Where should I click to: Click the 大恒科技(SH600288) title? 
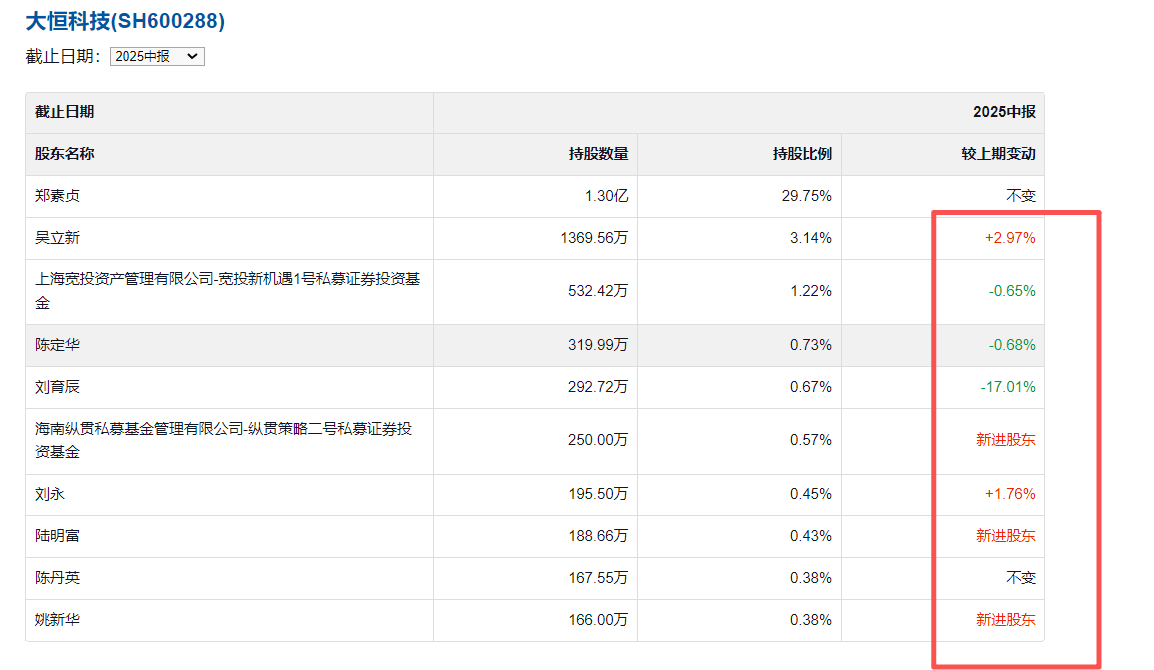tap(125, 21)
